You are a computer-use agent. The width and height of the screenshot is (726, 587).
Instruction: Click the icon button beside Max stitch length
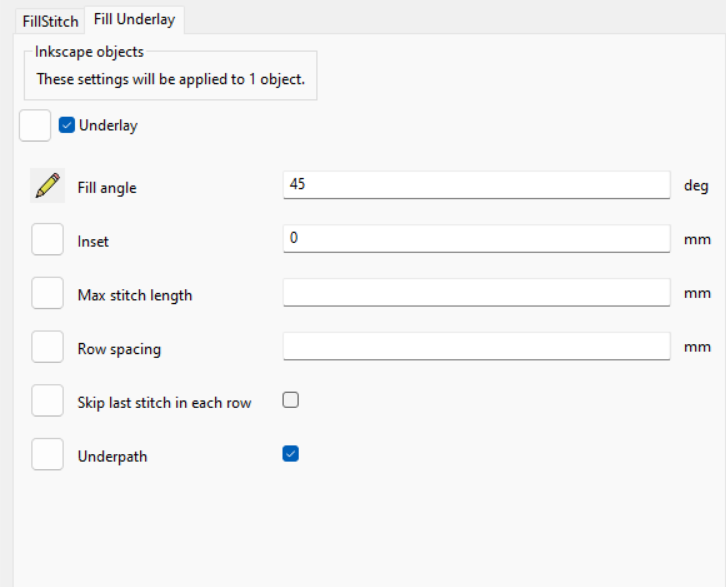(x=47, y=293)
